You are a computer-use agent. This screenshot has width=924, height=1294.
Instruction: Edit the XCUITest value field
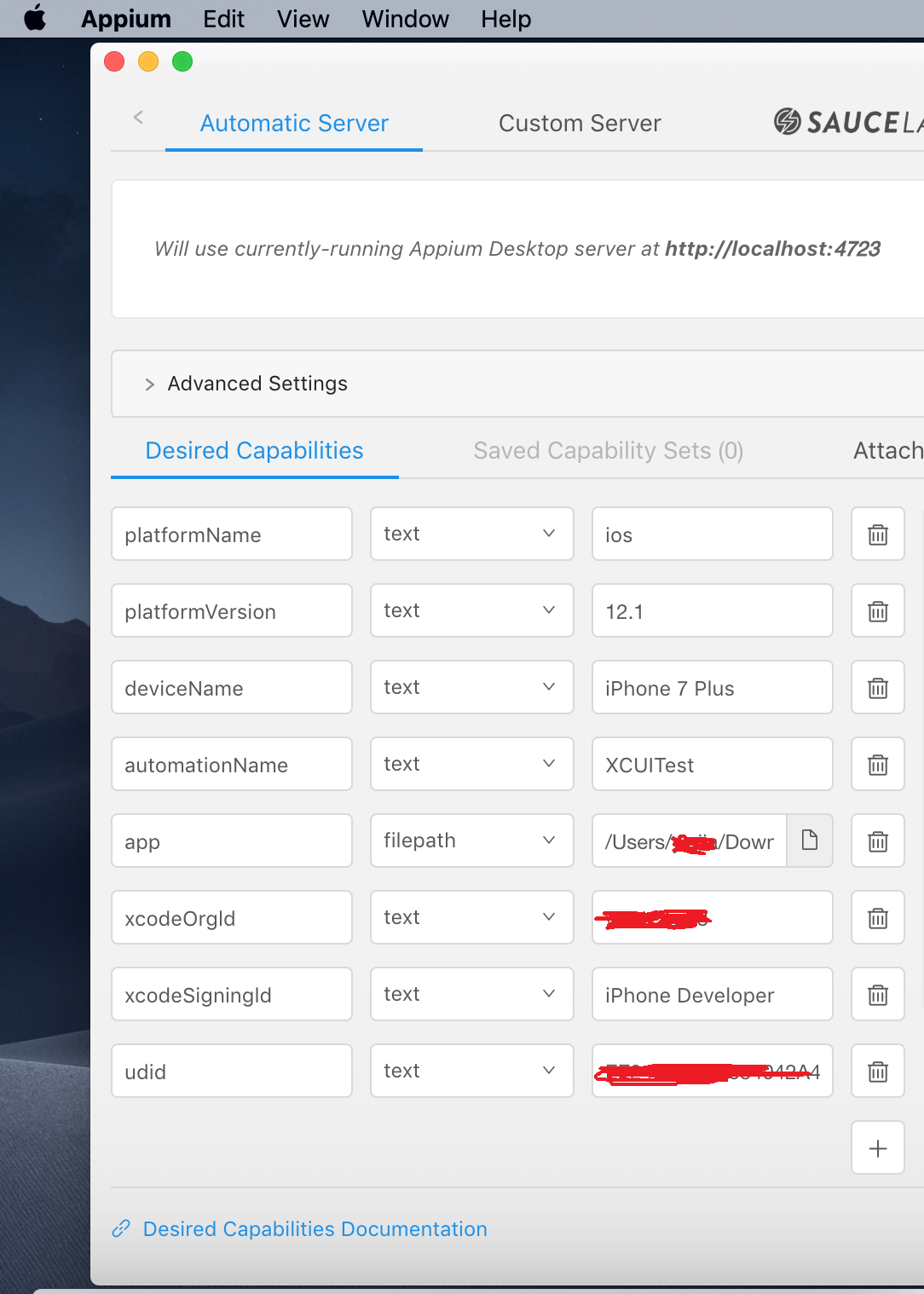712,765
